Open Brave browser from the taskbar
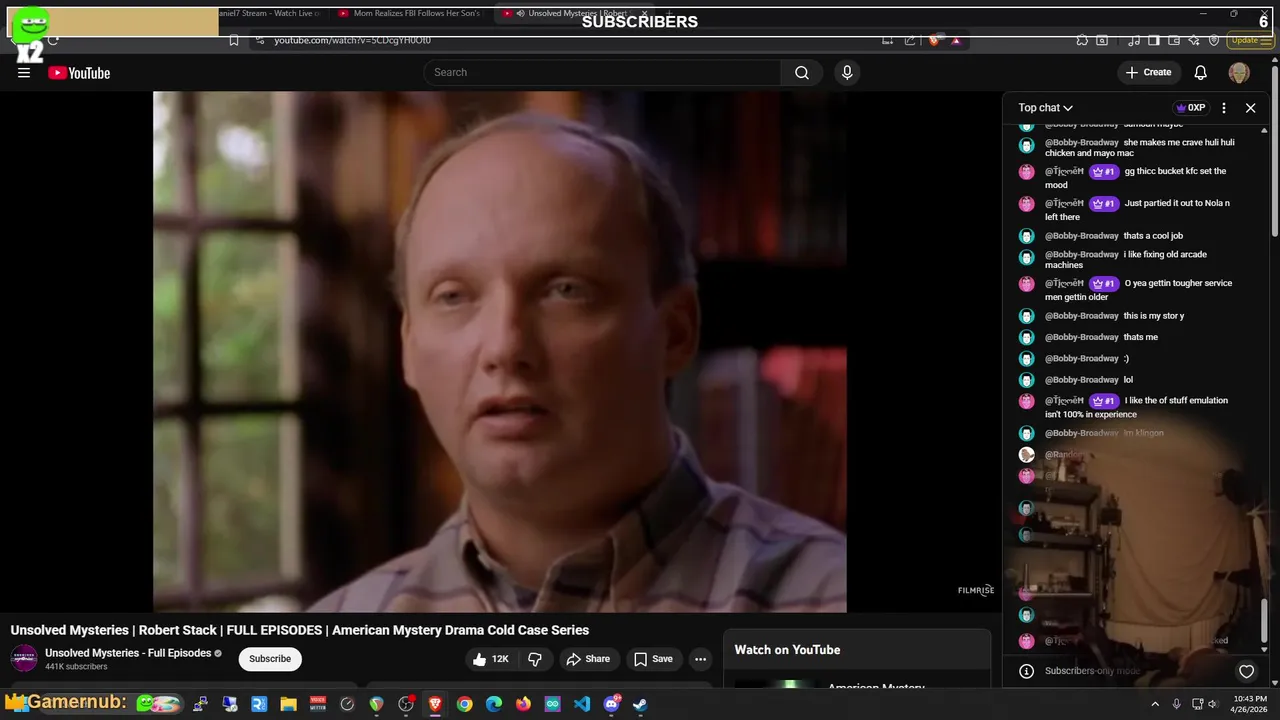Viewport: 1280px width, 720px height. 435,704
